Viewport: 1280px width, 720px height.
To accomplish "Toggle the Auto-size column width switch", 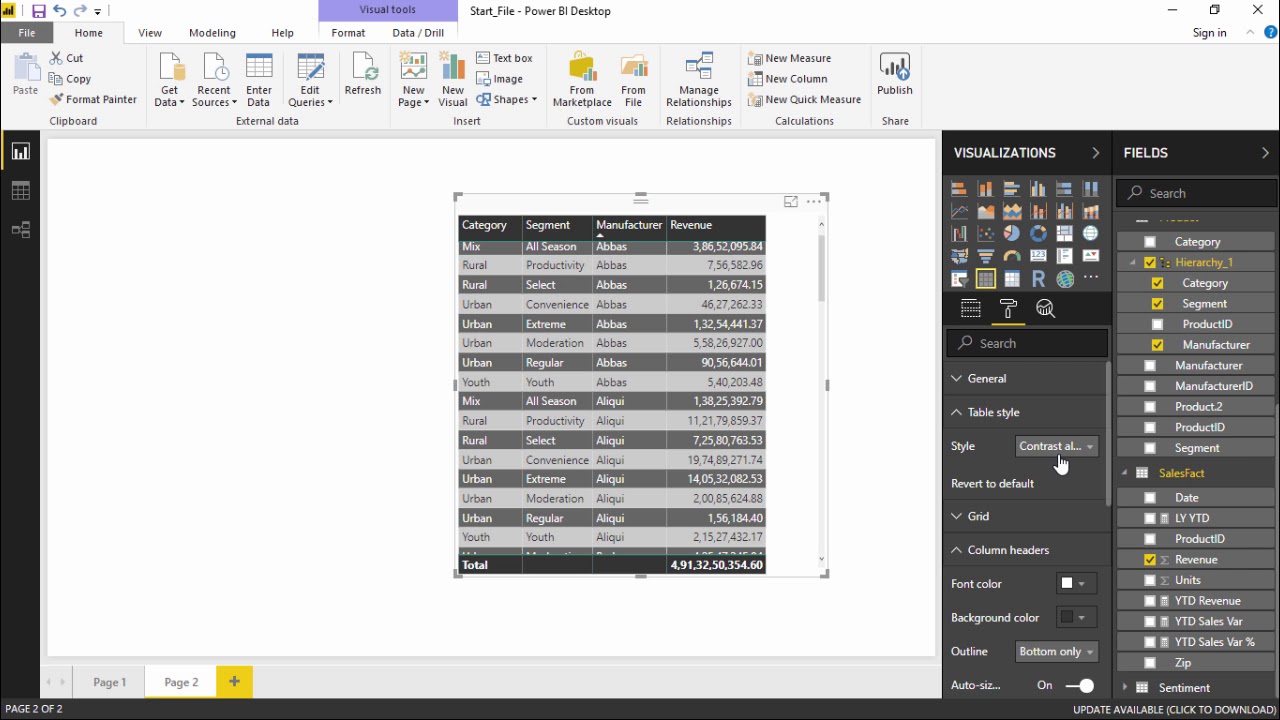I will click(1079, 685).
